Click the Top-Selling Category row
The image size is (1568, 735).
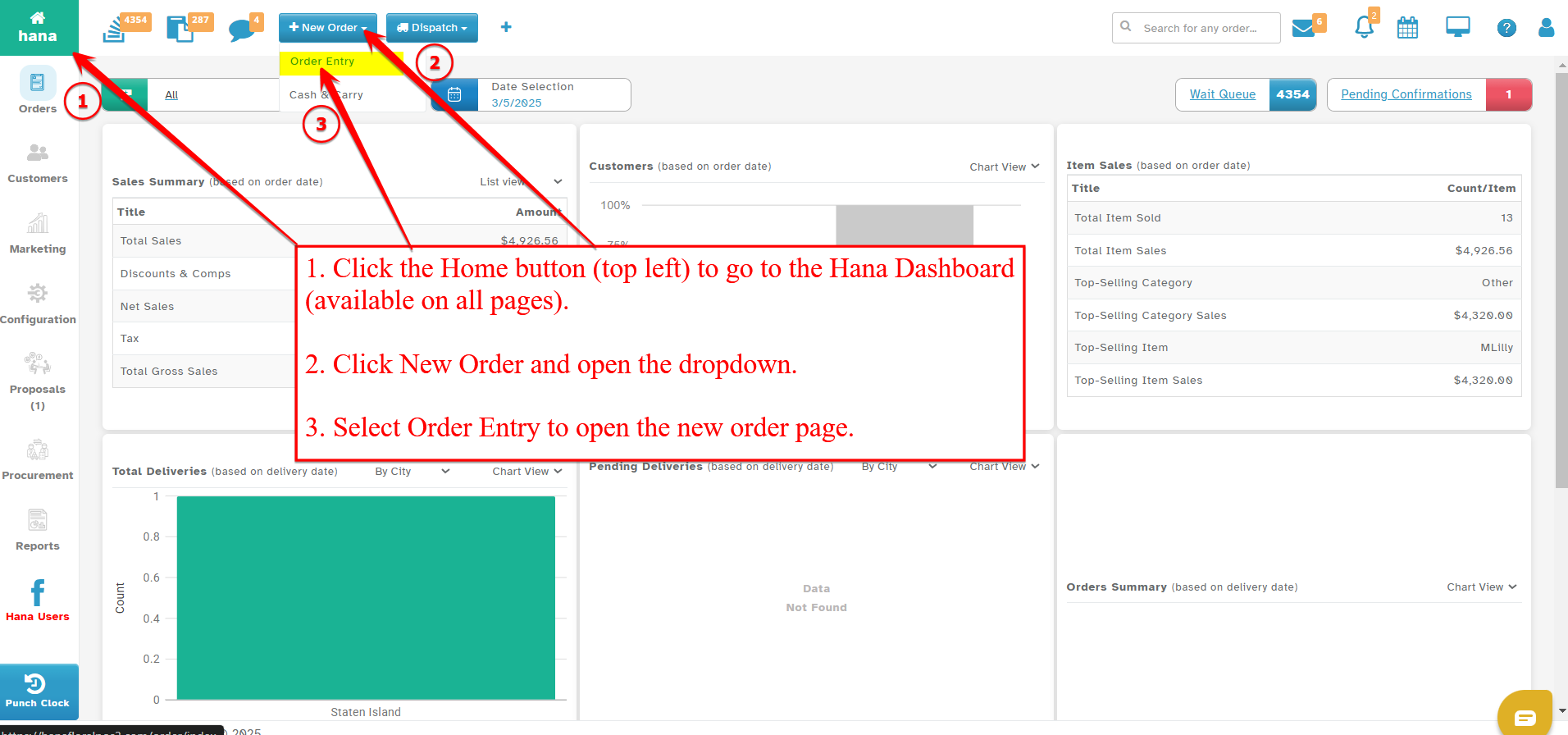coord(1294,283)
